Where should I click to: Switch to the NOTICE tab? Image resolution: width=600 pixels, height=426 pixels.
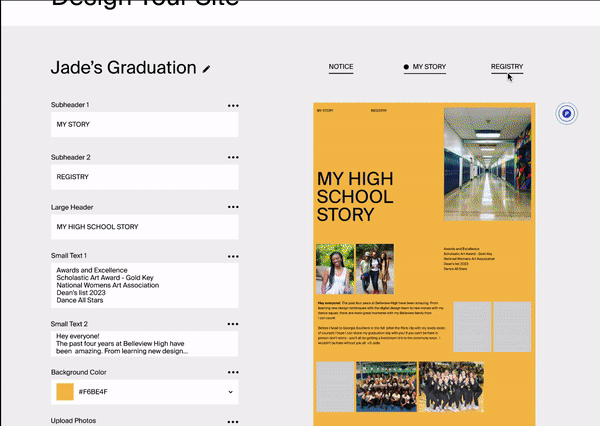coord(341,67)
